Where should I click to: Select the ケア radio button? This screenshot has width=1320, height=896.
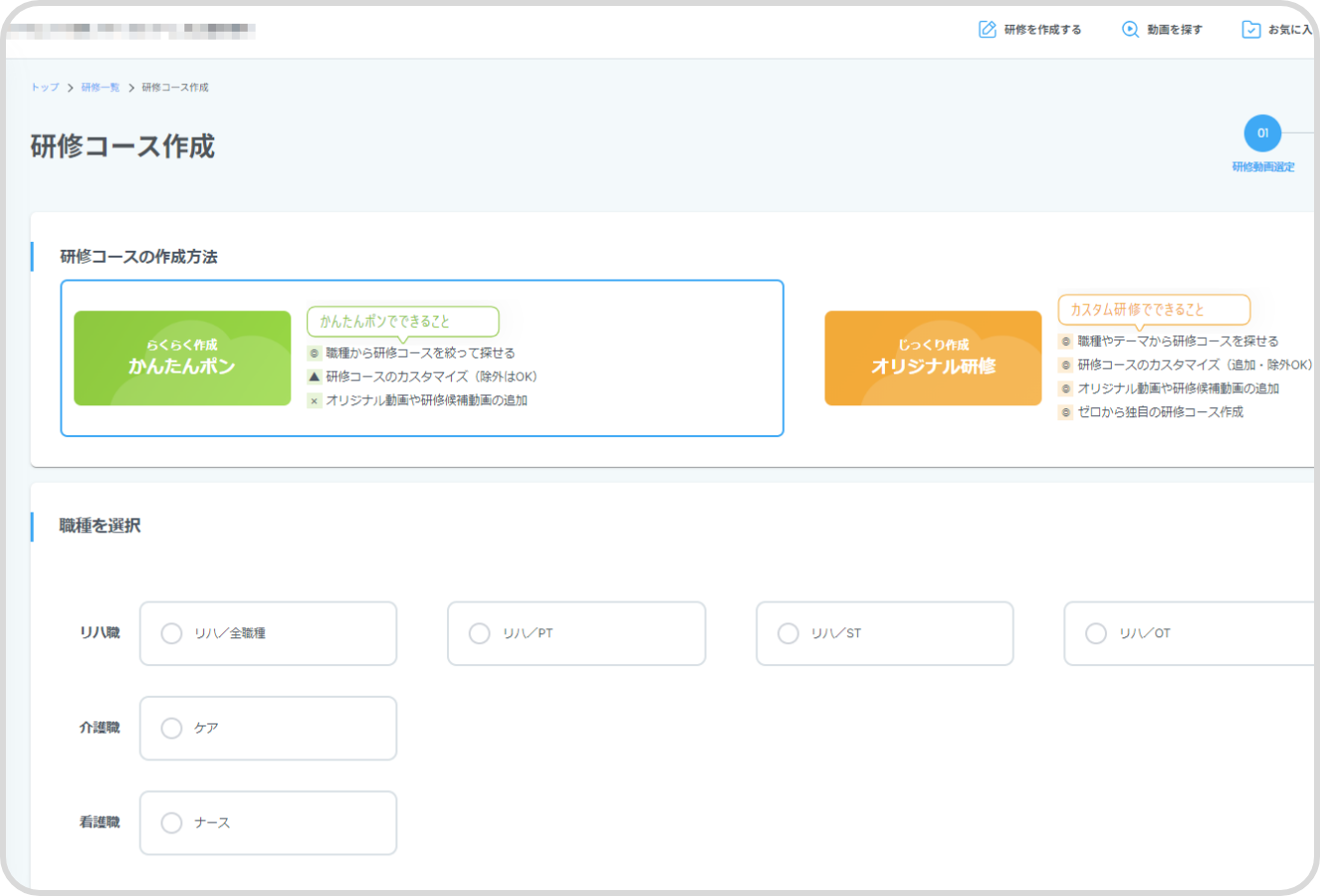(x=171, y=728)
